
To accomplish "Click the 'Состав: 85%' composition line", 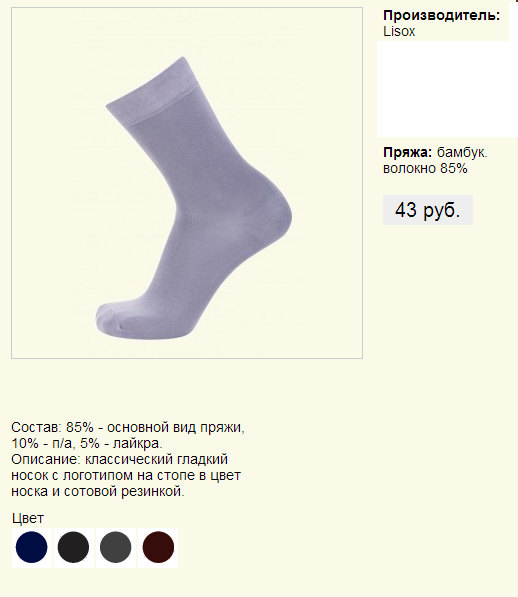I will [128, 427].
